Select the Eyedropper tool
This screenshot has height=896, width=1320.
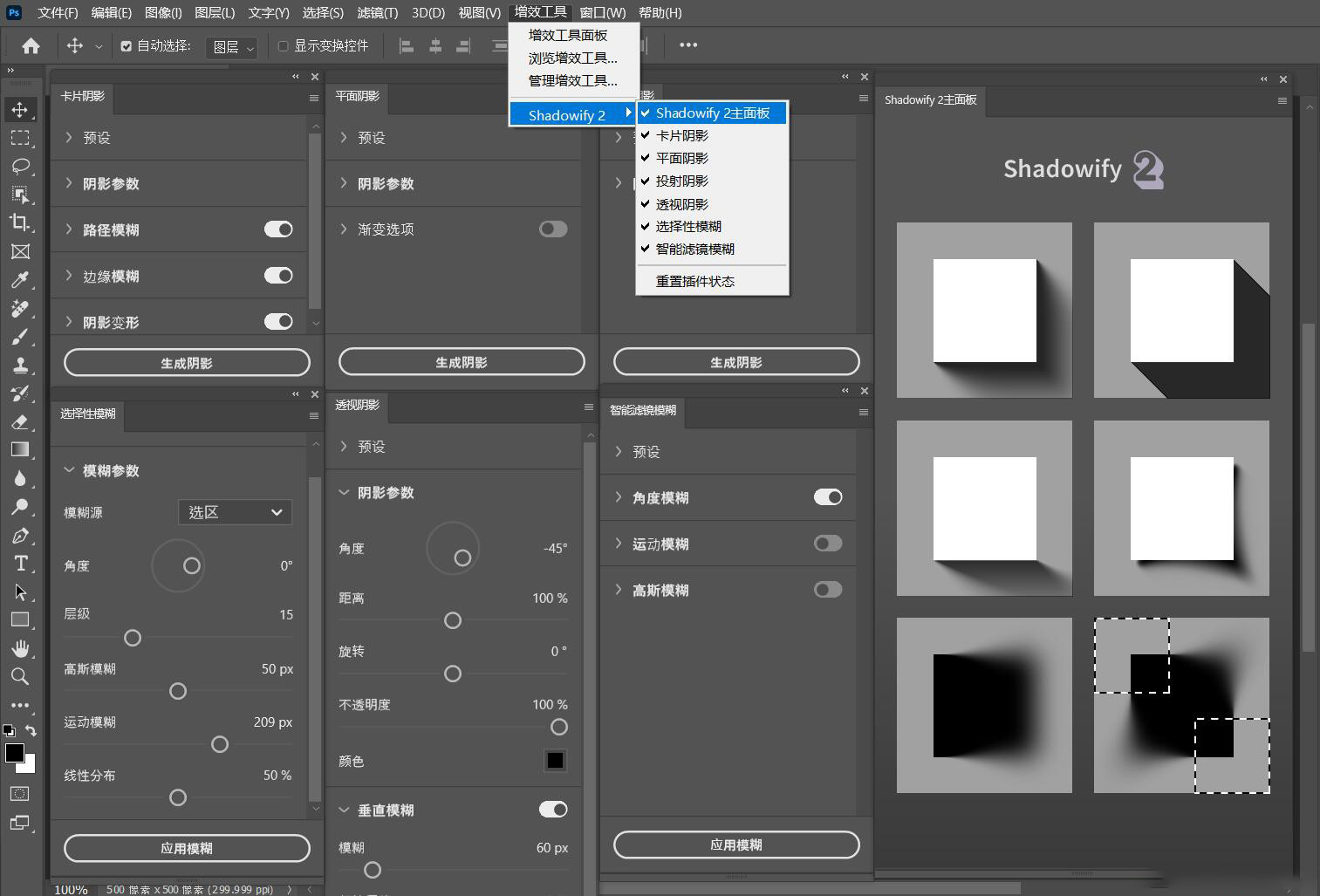[22, 280]
